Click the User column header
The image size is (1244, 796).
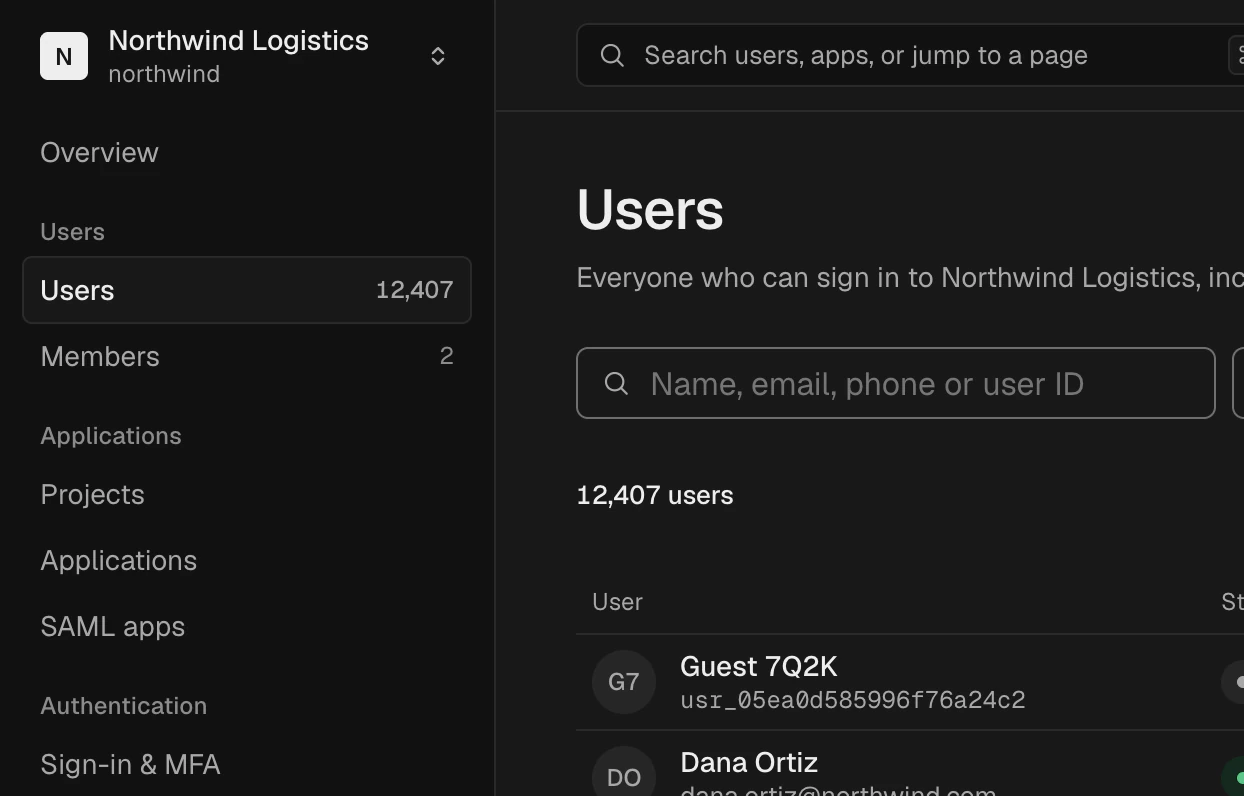[617, 601]
